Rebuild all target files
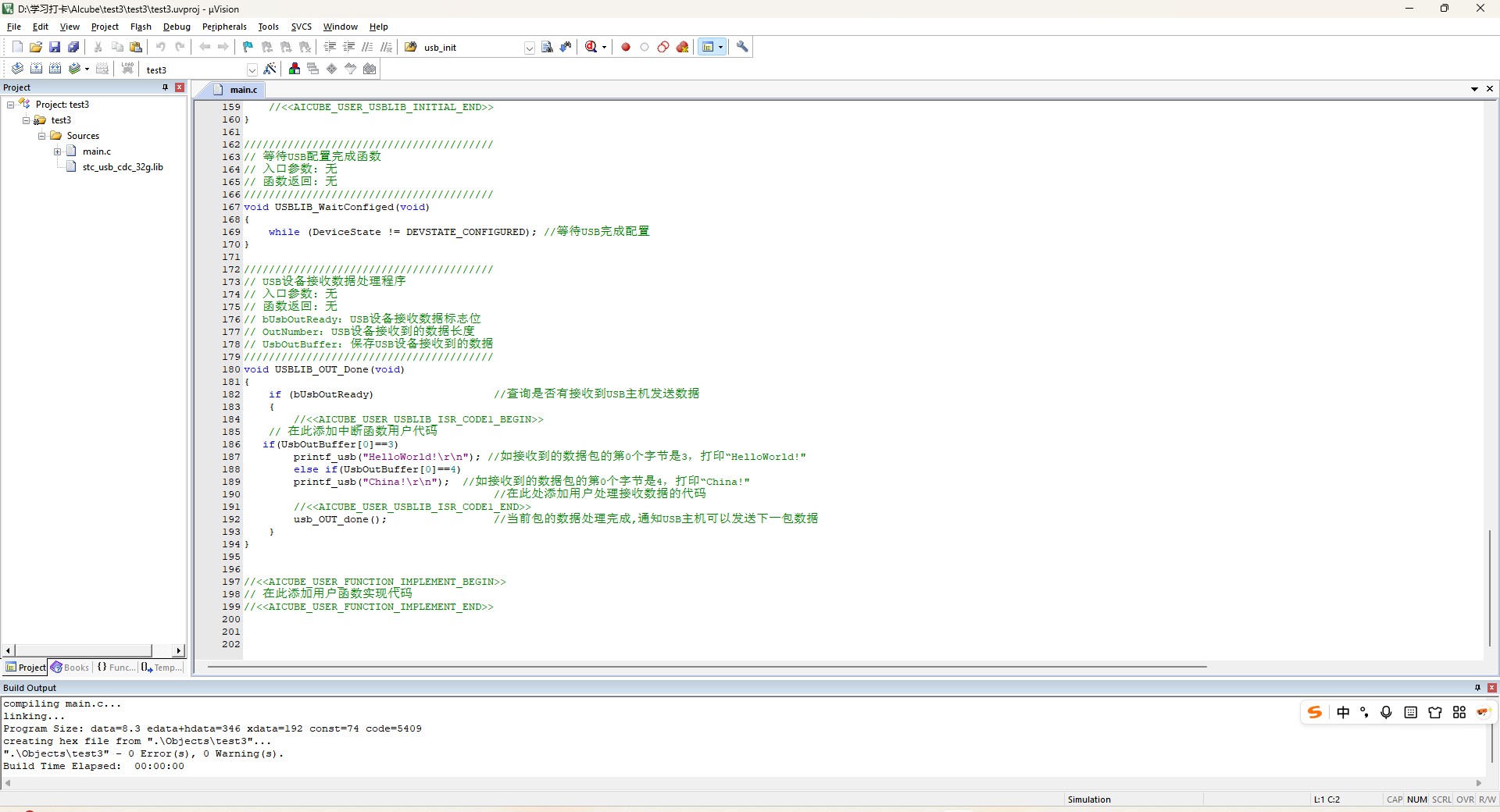Viewport: 1500px width, 812px height. click(55, 69)
